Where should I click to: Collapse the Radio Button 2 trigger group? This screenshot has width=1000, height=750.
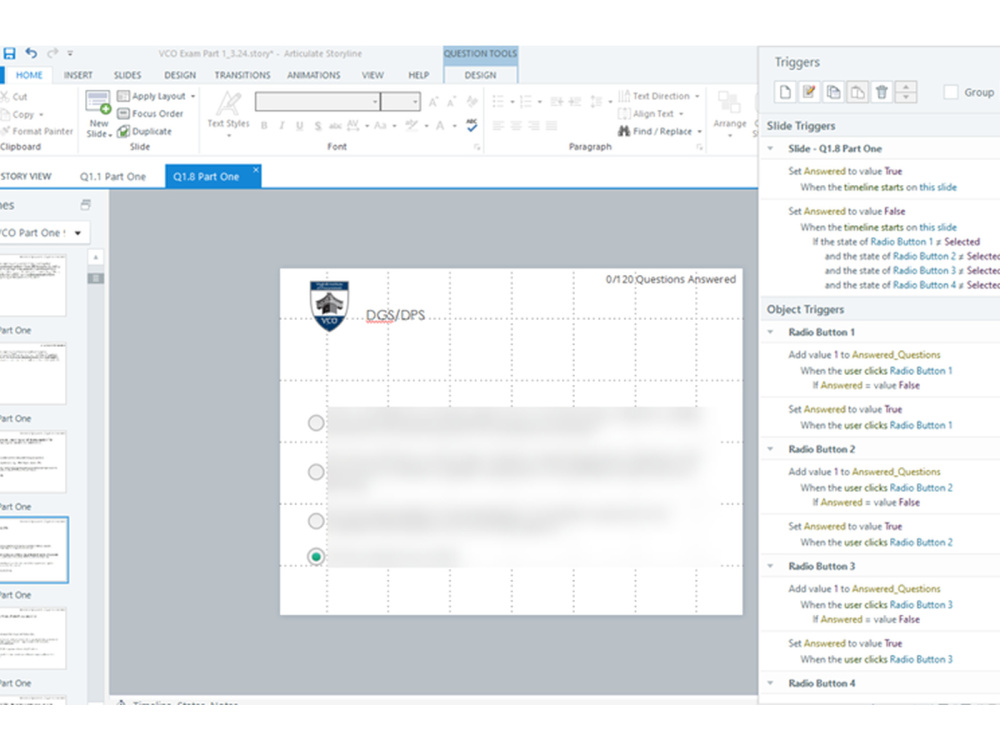click(770, 449)
